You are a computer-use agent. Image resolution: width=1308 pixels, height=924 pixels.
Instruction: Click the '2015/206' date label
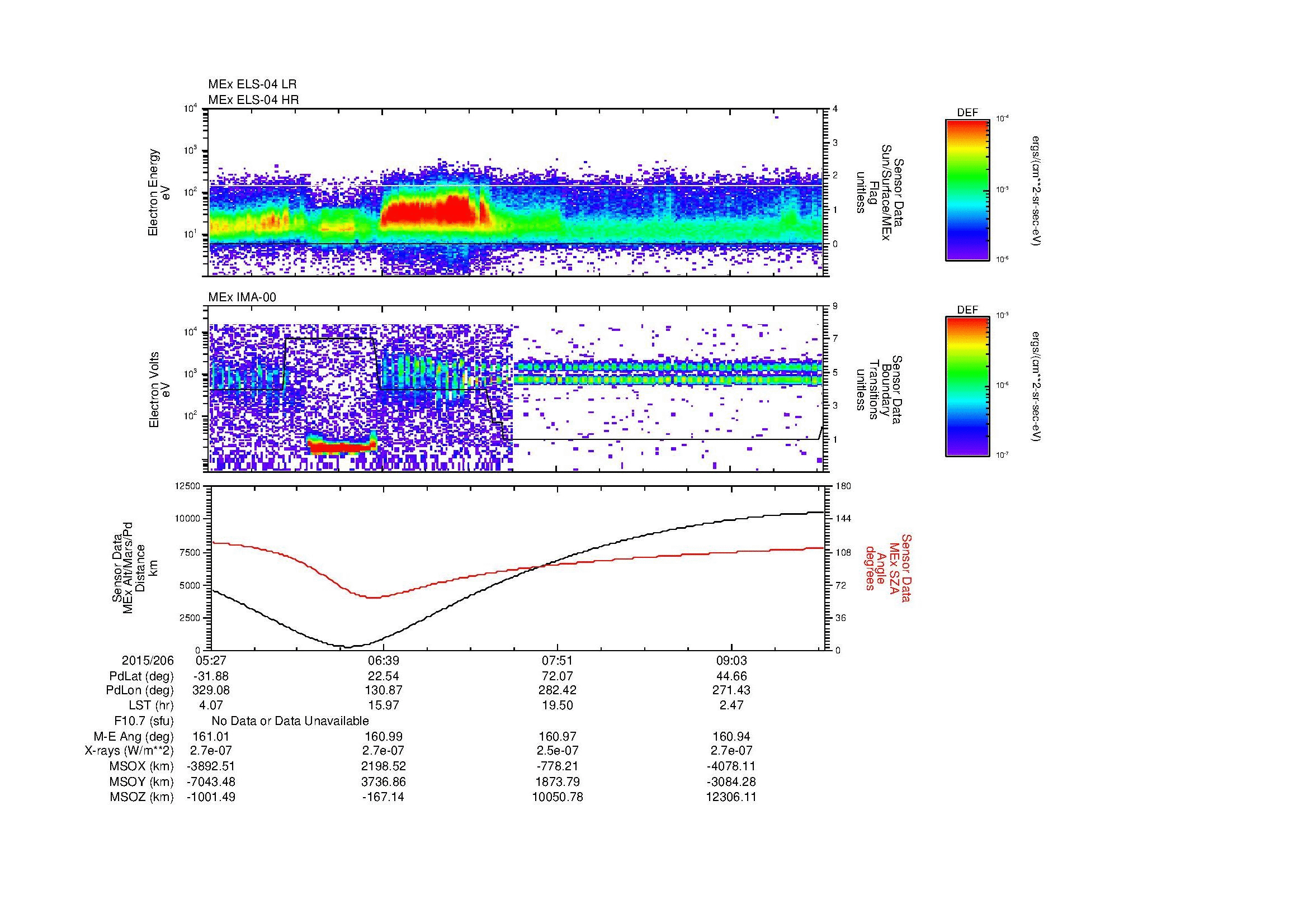[148, 660]
